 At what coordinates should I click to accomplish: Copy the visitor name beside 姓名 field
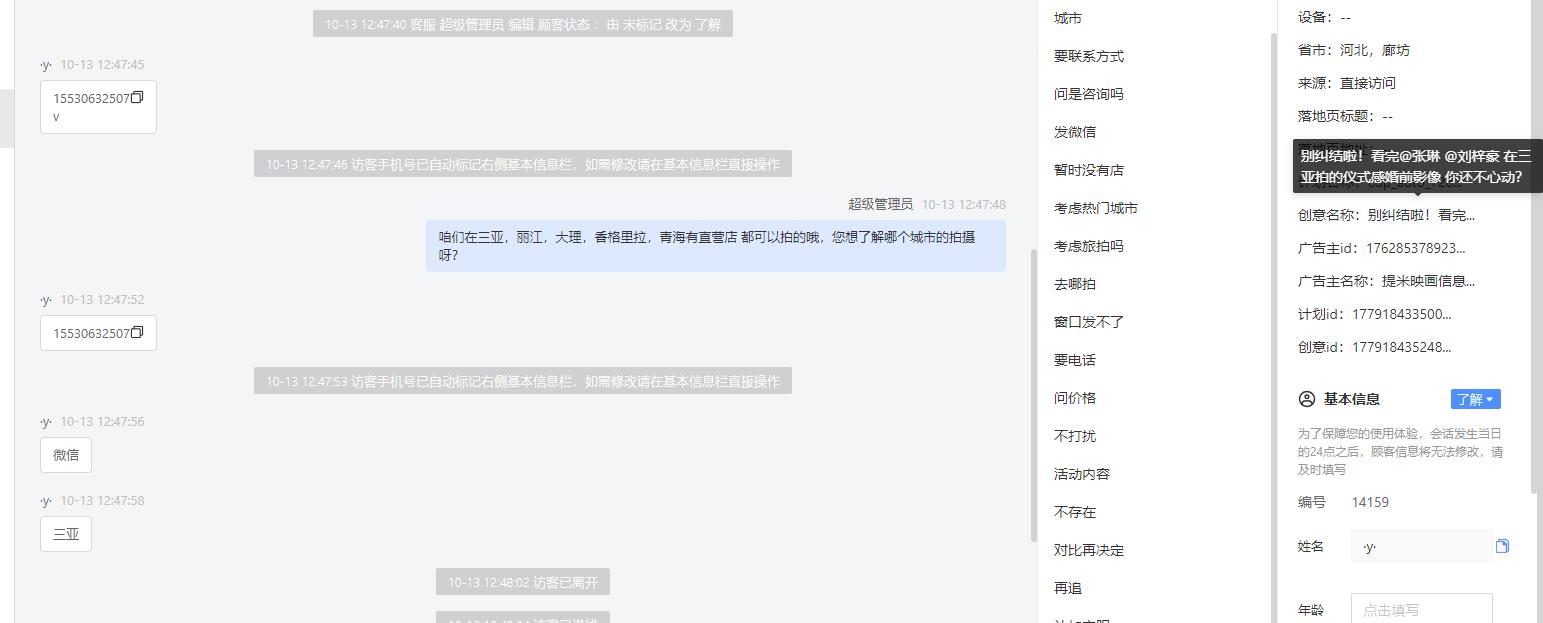tap(1502, 546)
